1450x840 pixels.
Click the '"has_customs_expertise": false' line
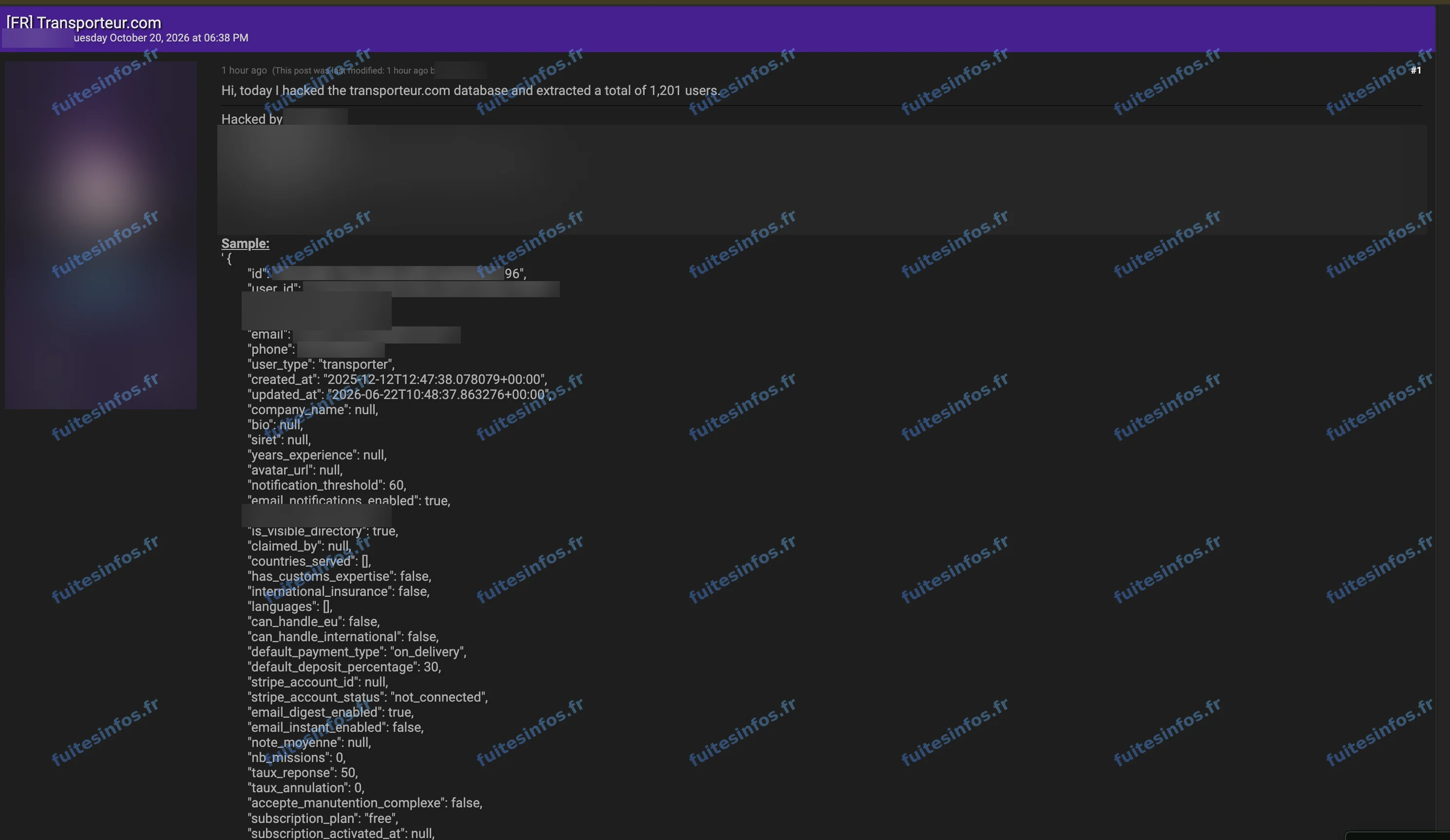click(340, 576)
